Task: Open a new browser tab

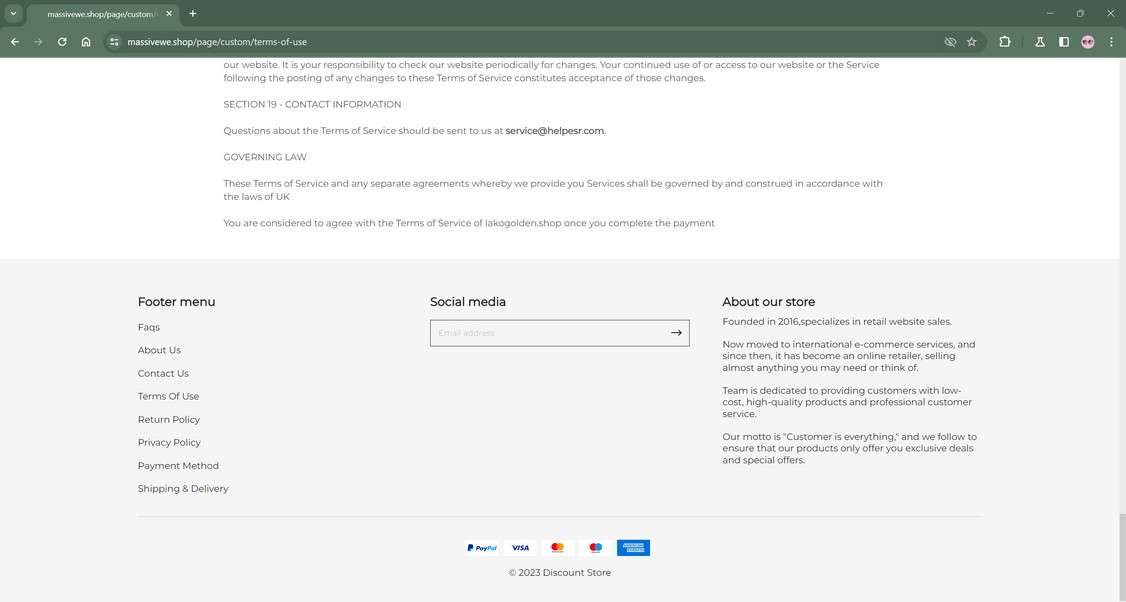Action: coord(193,14)
